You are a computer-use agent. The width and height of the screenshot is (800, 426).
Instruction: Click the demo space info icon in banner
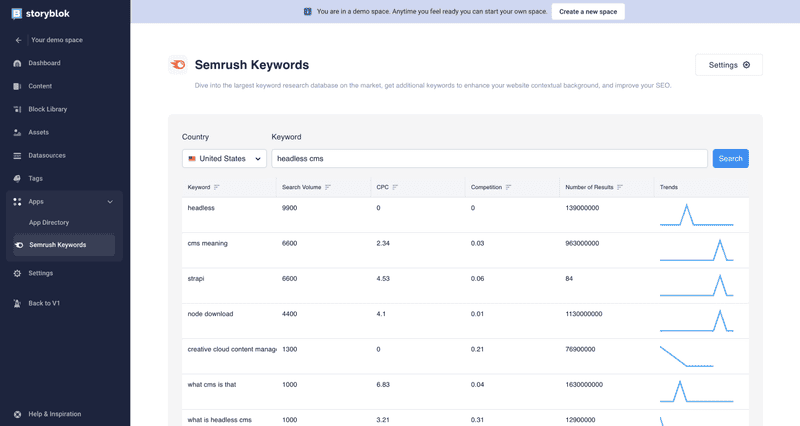click(x=308, y=11)
